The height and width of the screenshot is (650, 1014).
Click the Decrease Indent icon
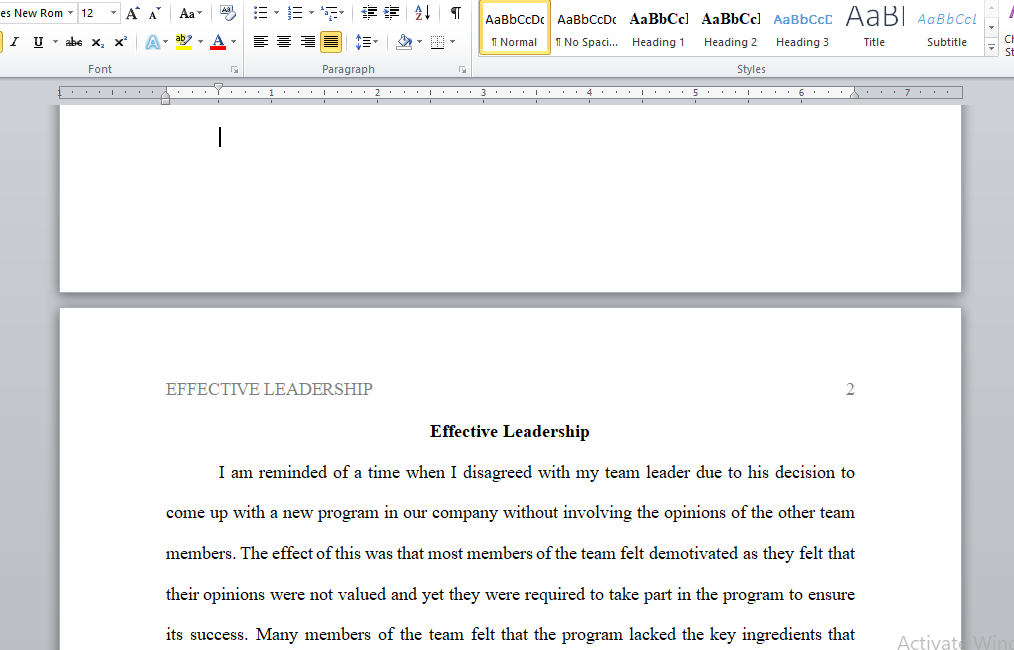pyautogui.click(x=369, y=13)
